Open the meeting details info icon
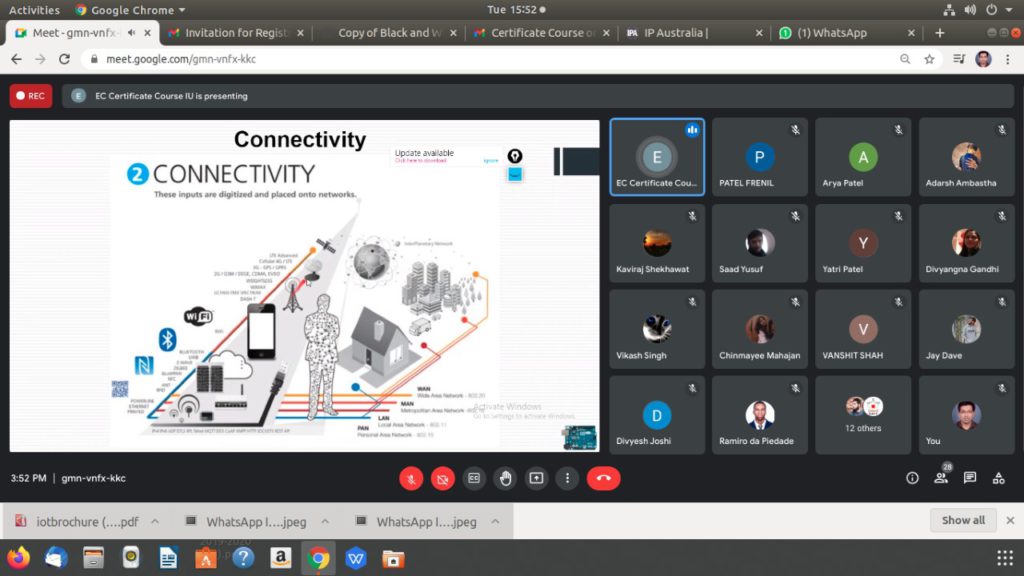The image size is (1024, 576). [x=912, y=478]
